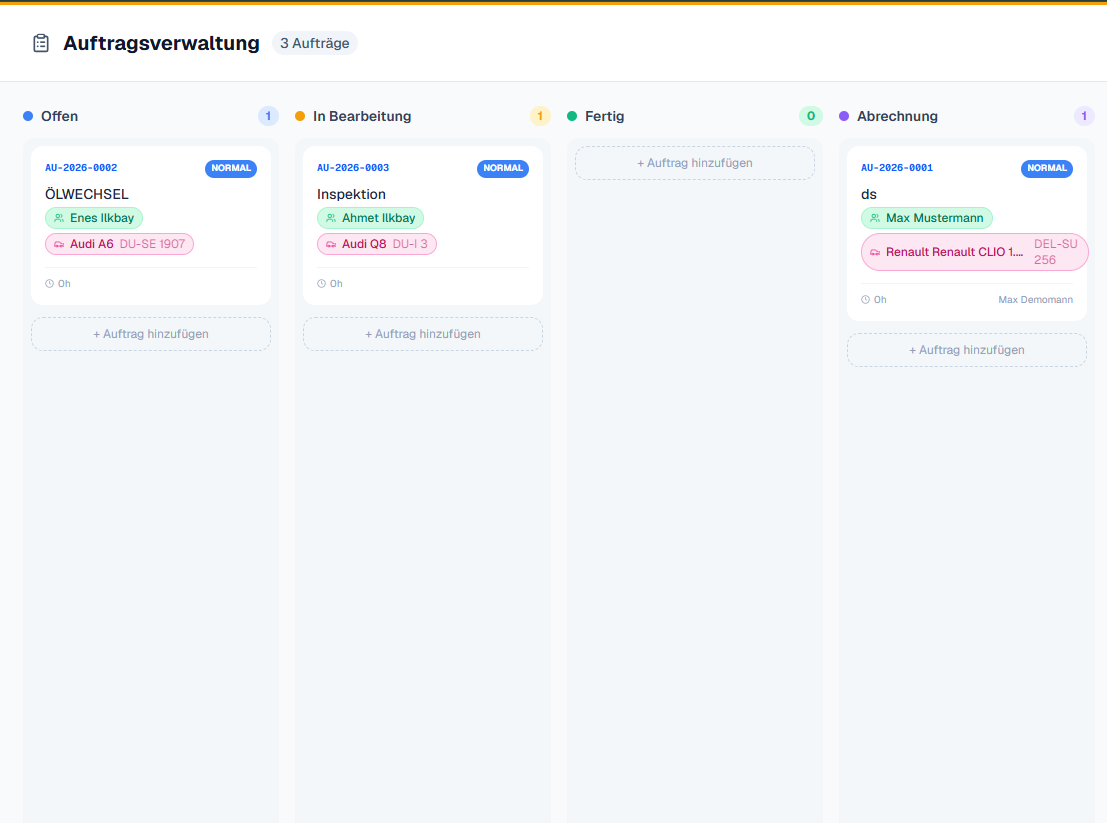Click the blue dot beside Offen
Image resolution: width=1107 pixels, height=823 pixels.
point(28,116)
